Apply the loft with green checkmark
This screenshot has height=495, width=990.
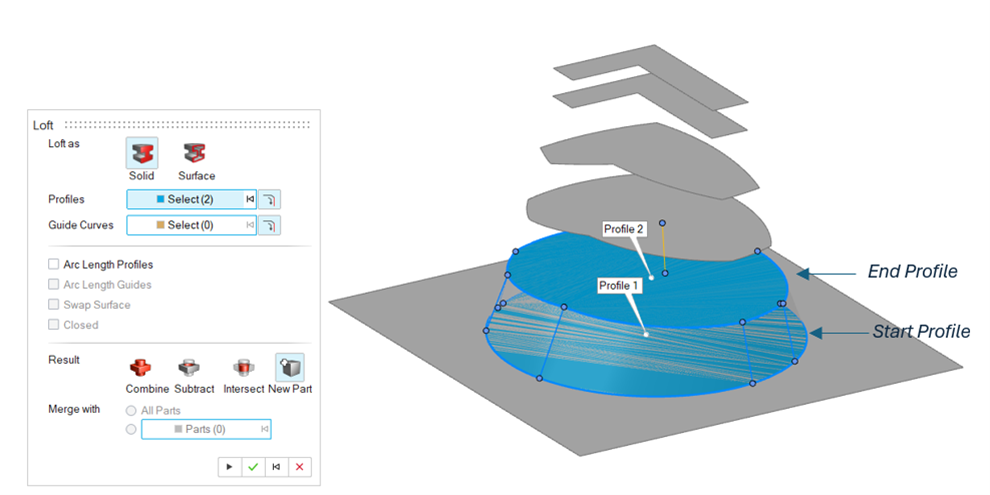click(253, 467)
